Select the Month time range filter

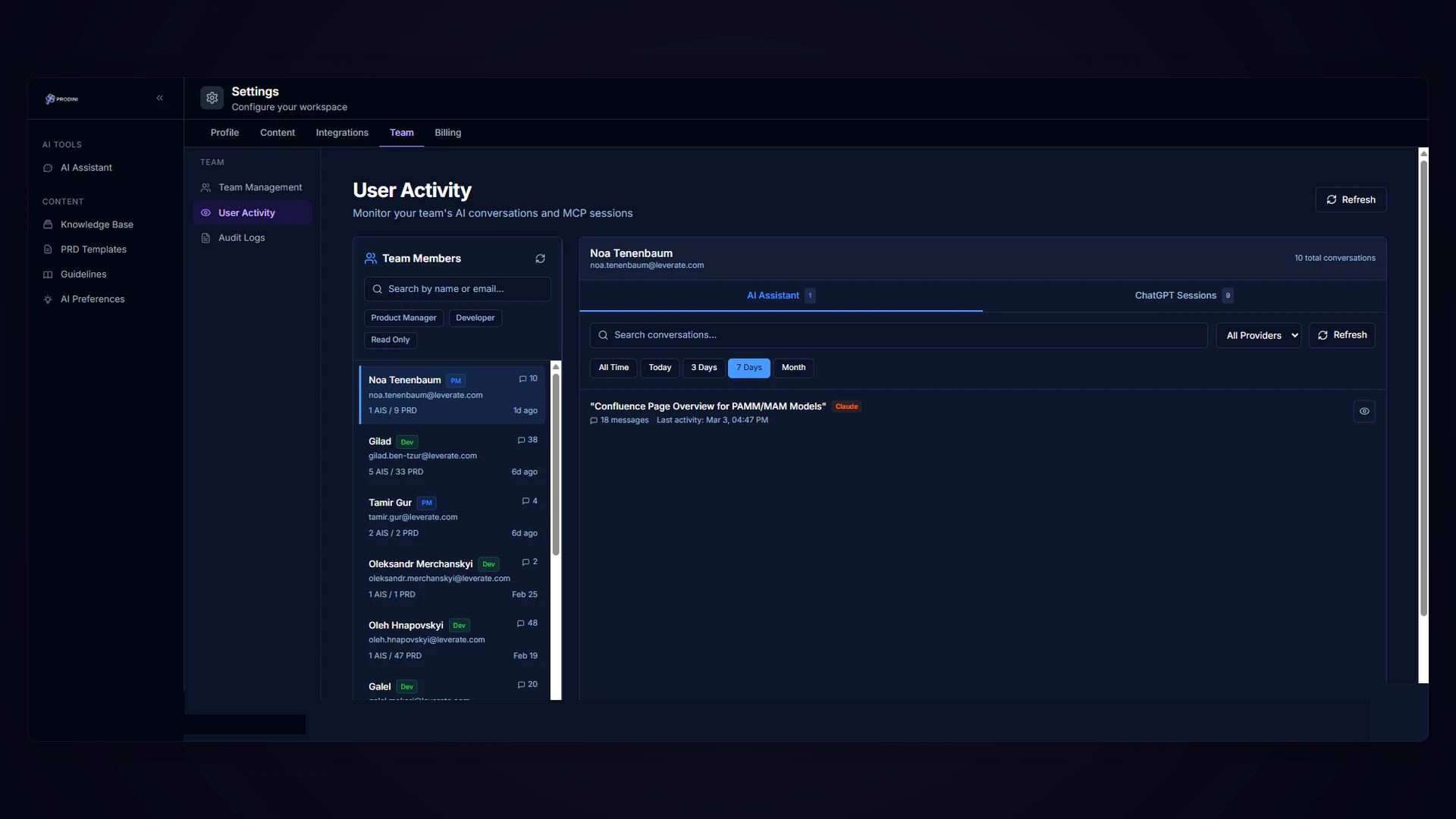point(793,368)
